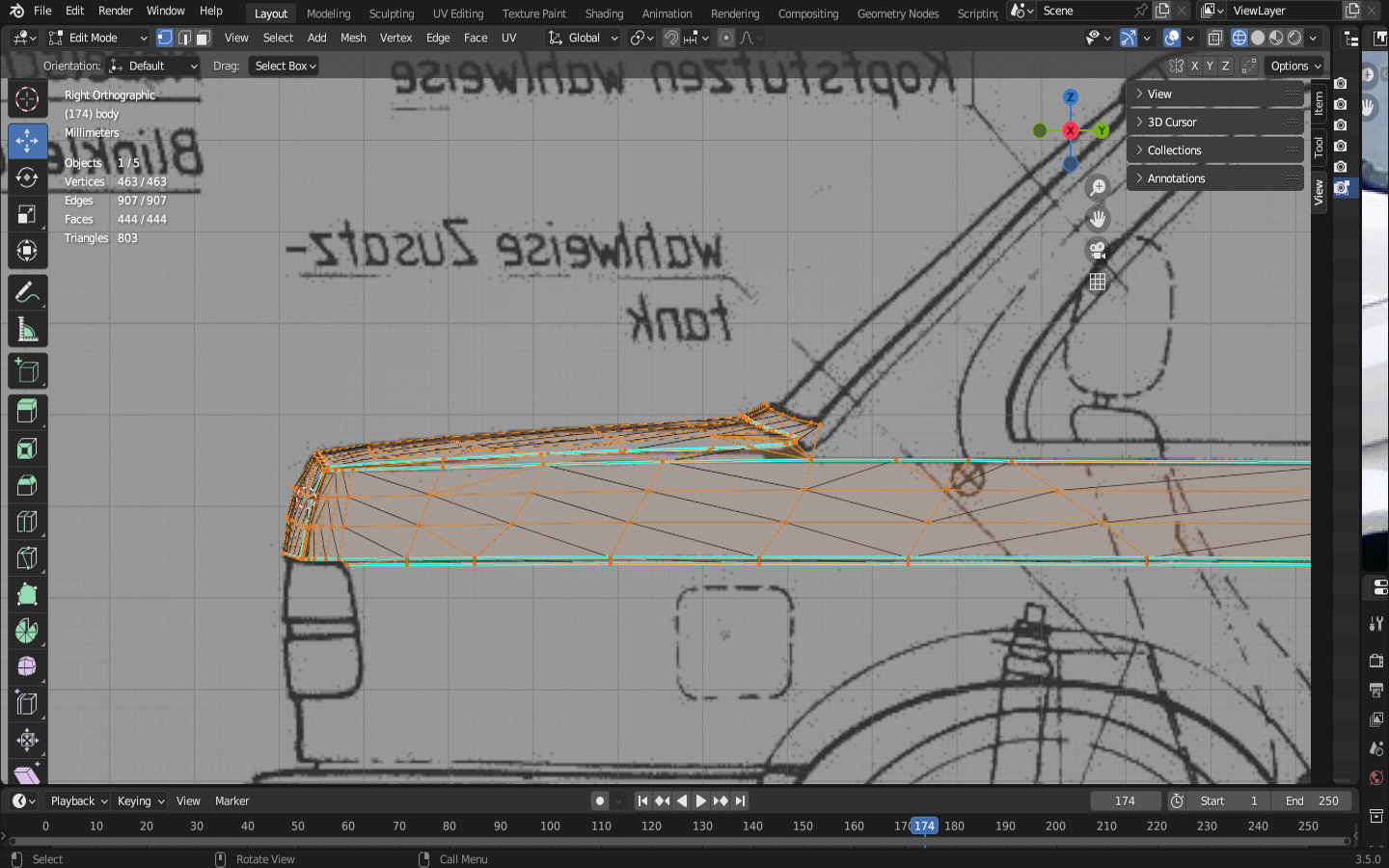Enable face select mode
Viewport: 1389px width, 868px height.
click(x=204, y=38)
